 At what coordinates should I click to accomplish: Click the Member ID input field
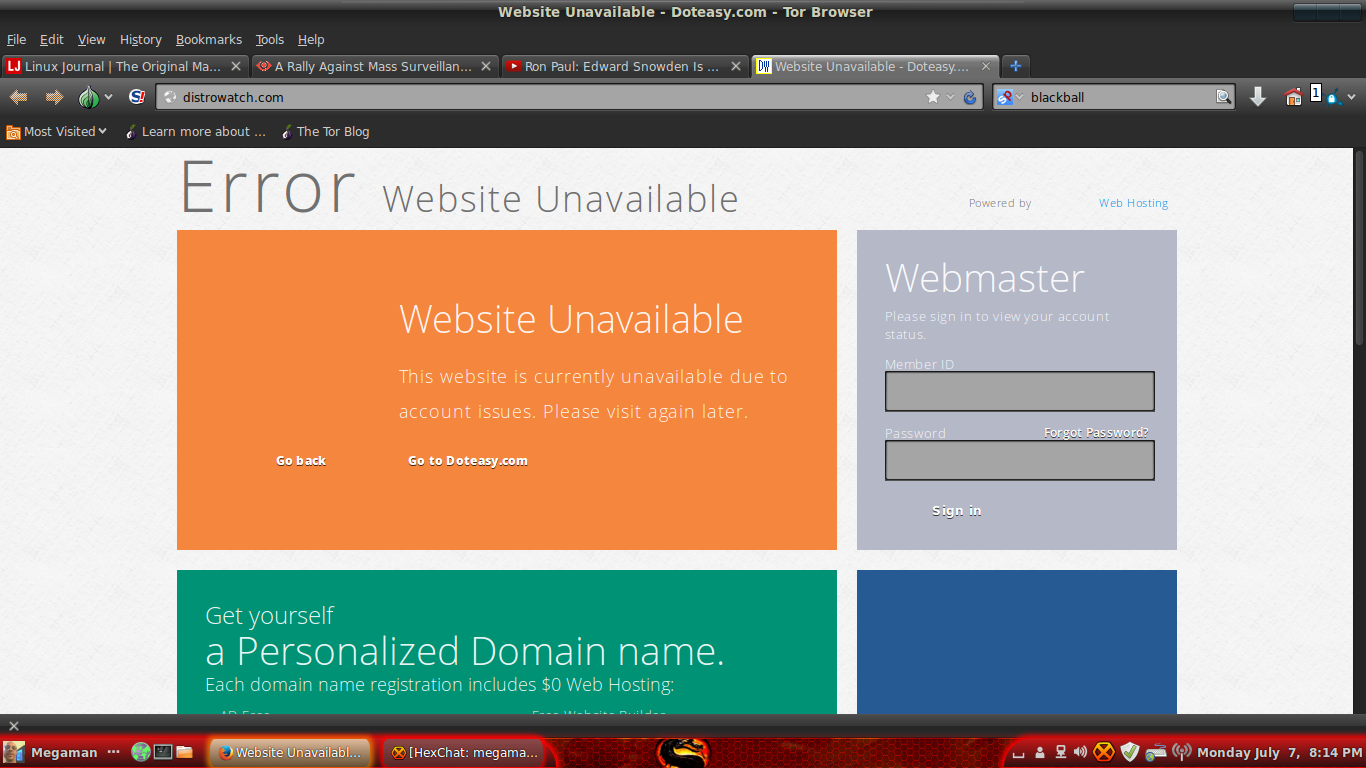point(1020,391)
